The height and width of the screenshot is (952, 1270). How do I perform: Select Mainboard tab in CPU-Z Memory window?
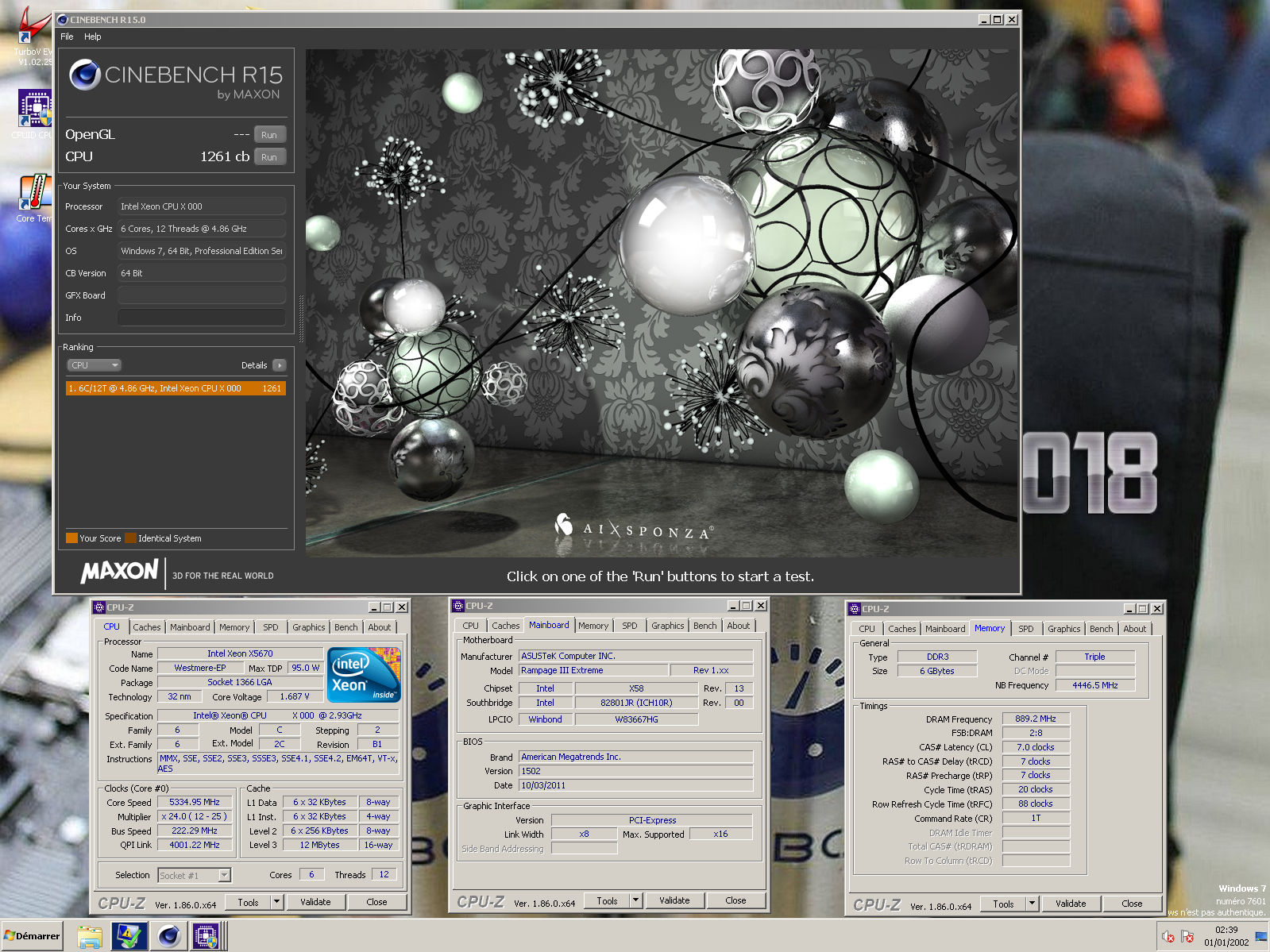(x=945, y=629)
